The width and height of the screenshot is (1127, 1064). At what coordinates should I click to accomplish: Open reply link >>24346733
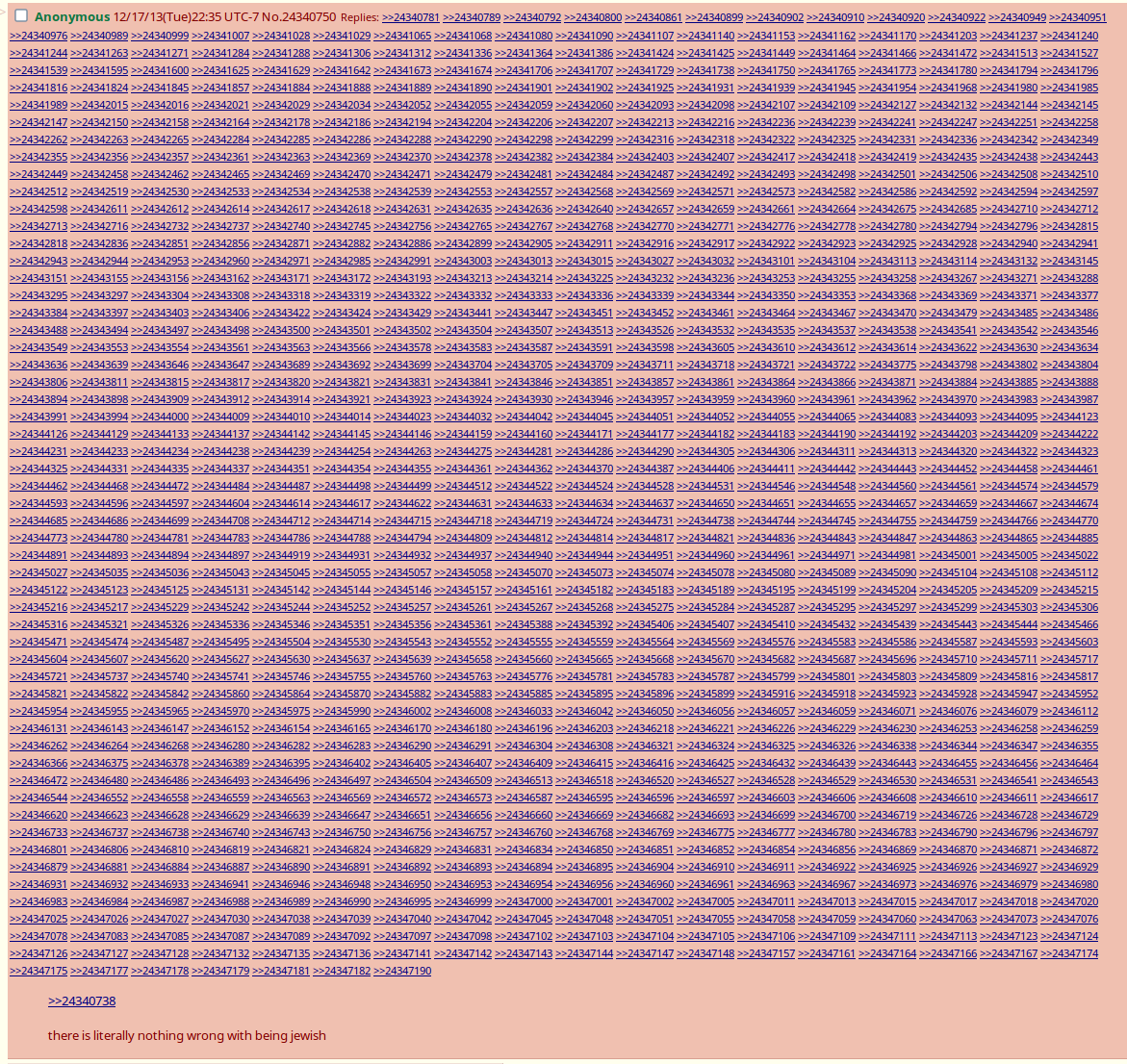38,832
